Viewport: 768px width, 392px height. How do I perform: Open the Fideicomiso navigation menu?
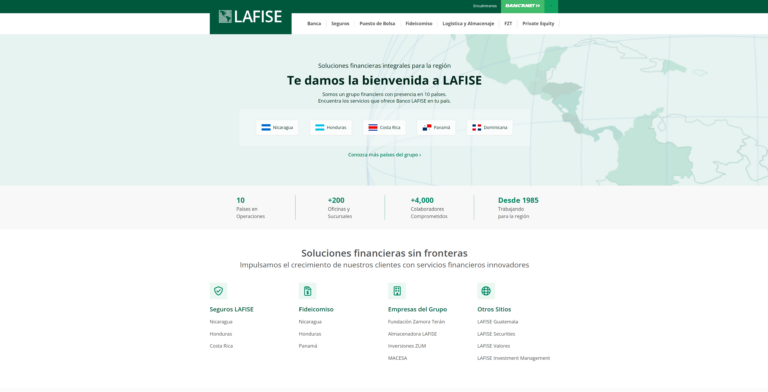click(x=419, y=24)
